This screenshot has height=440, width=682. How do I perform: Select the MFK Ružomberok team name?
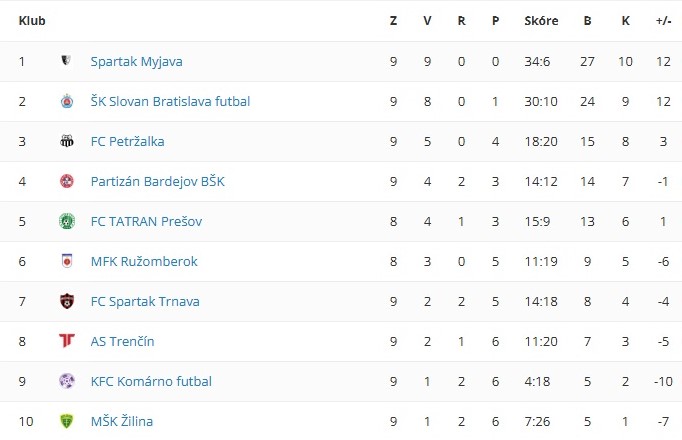144,261
